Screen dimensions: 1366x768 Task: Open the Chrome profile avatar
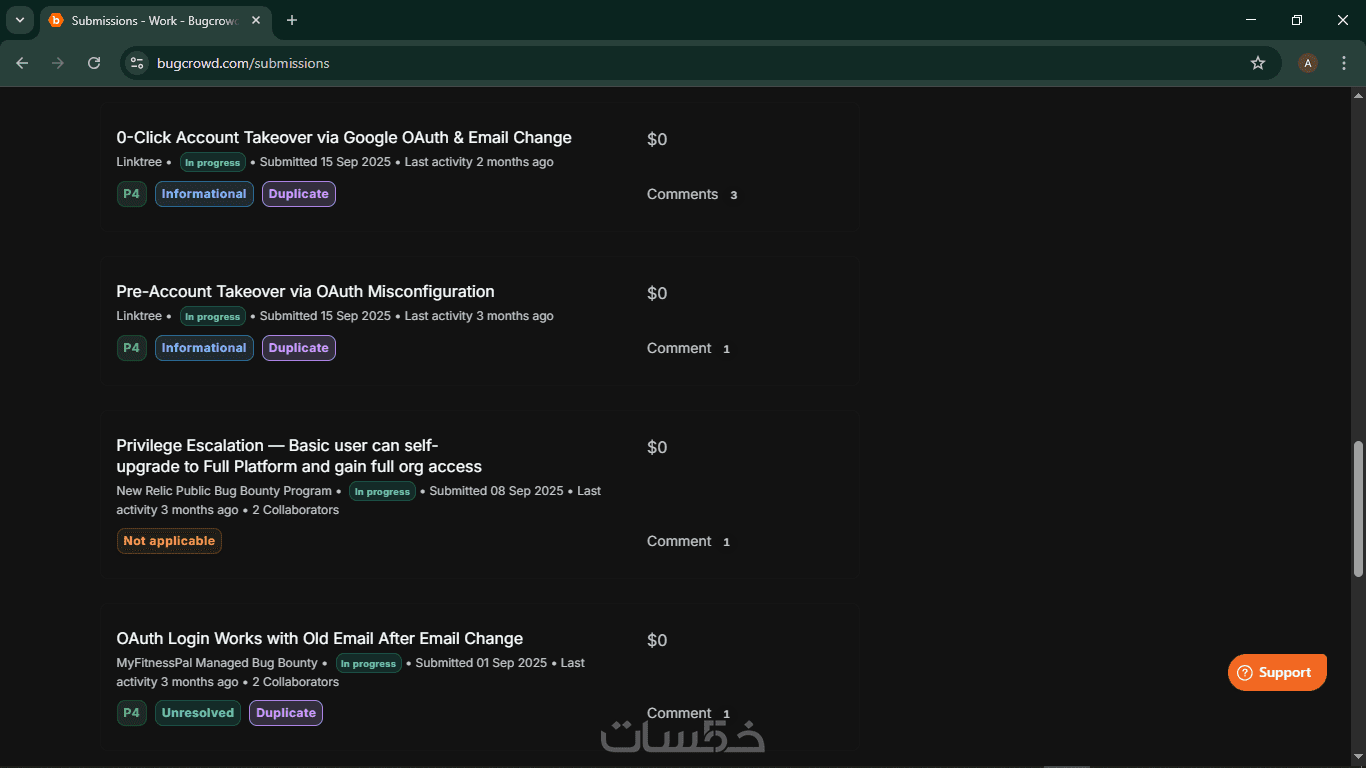pos(1308,63)
